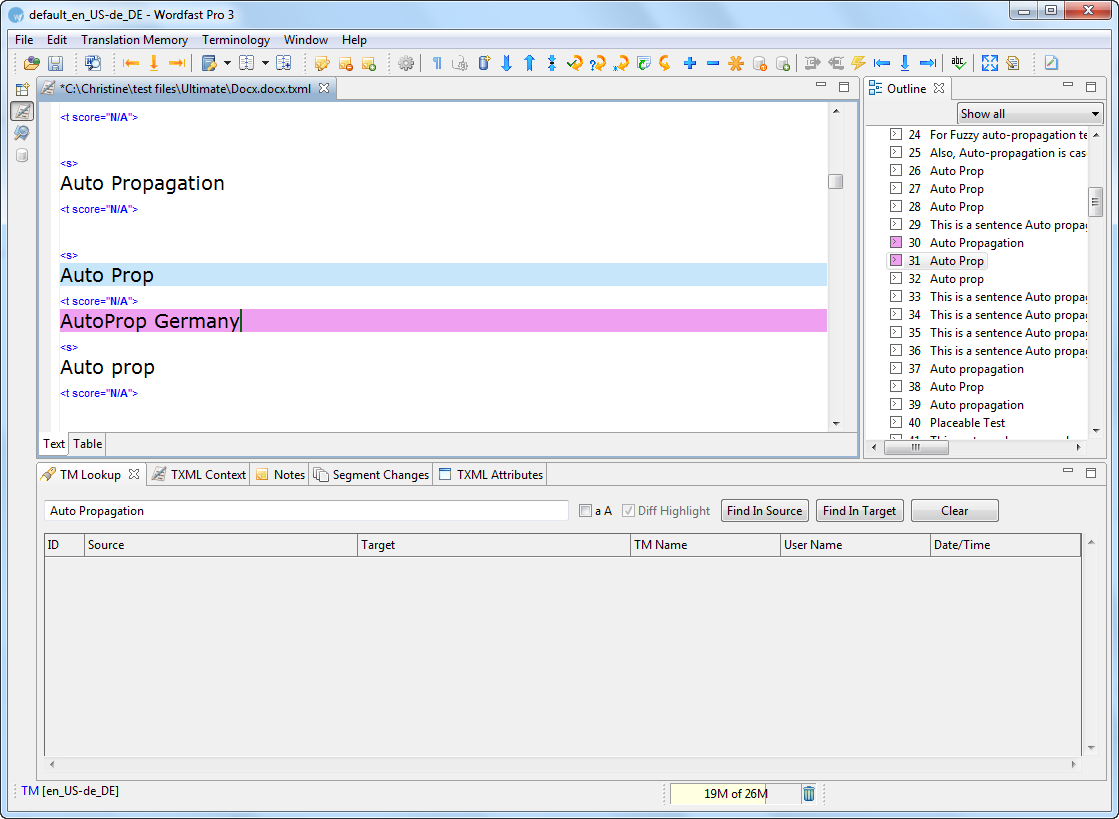Click the orange asterisk toolbar icon
Image resolution: width=1119 pixels, height=819 pixels.
[x=736, y=63]
